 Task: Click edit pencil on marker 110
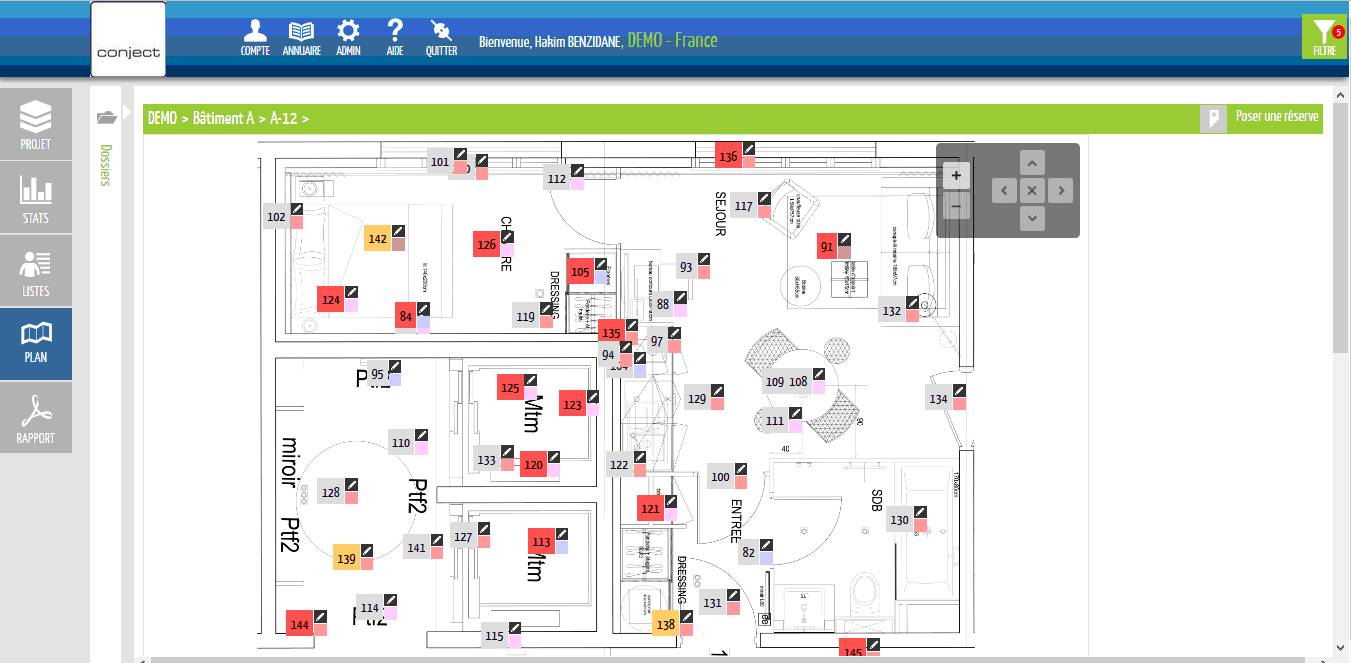click(x=422, y=435)
